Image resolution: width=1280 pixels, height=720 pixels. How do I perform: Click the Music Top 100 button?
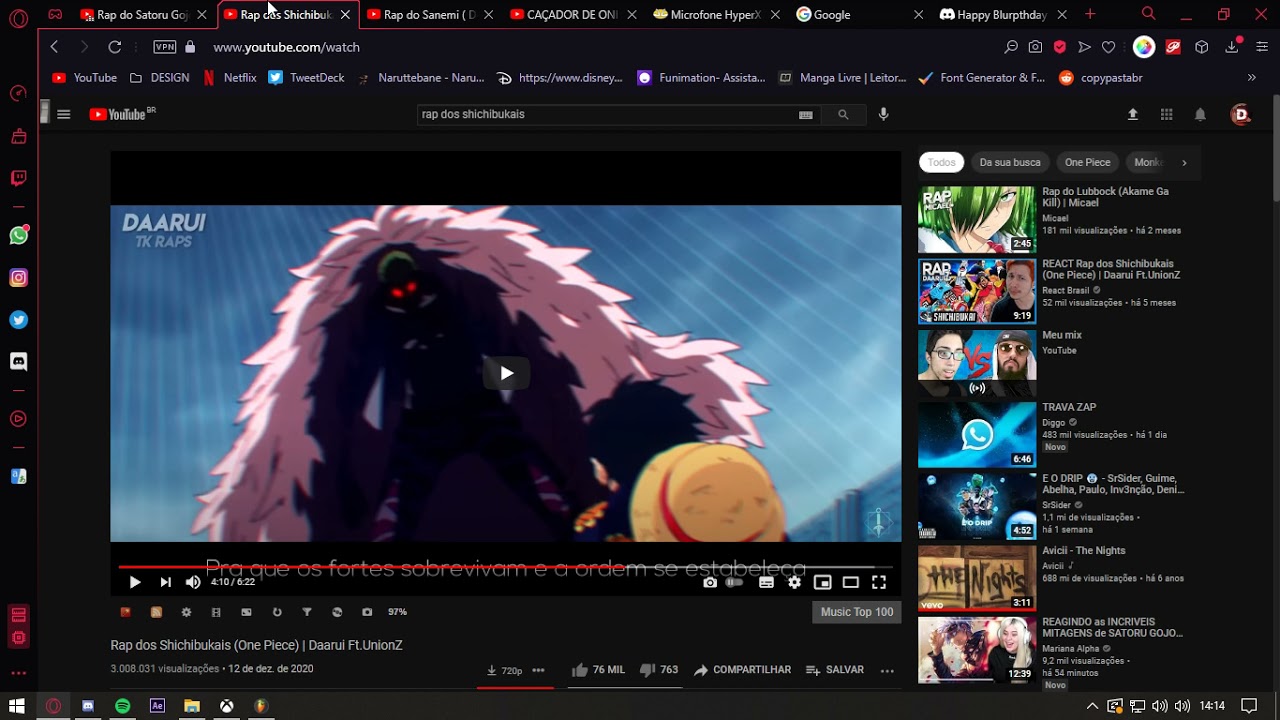pos(857,612)
